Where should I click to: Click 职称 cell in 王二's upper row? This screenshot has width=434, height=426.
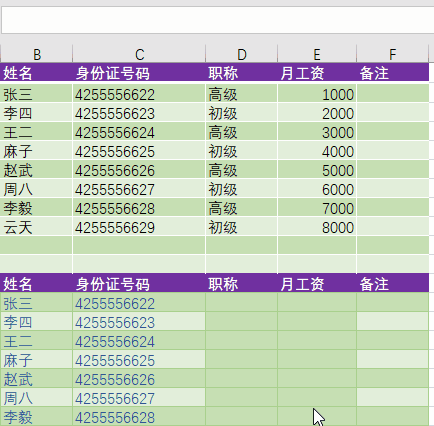click(242, 132)
